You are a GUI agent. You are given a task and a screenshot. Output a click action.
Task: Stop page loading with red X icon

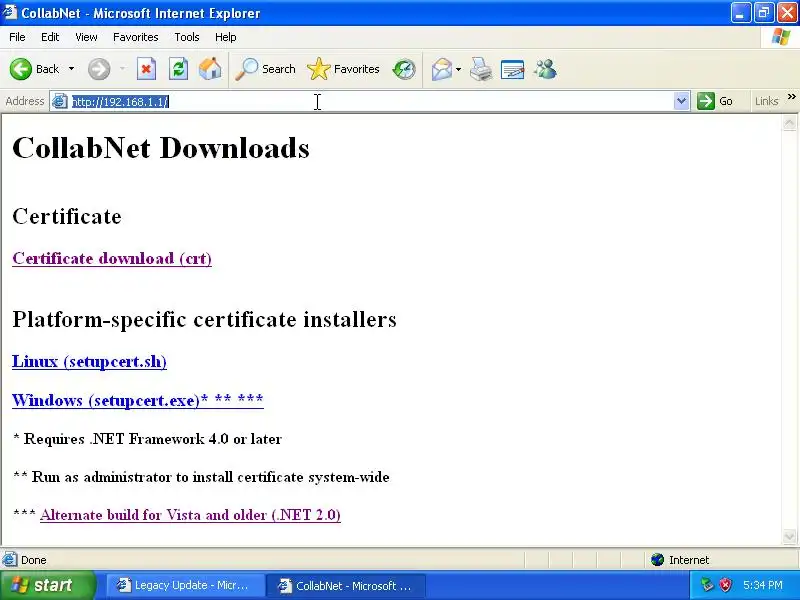(146, 69)
